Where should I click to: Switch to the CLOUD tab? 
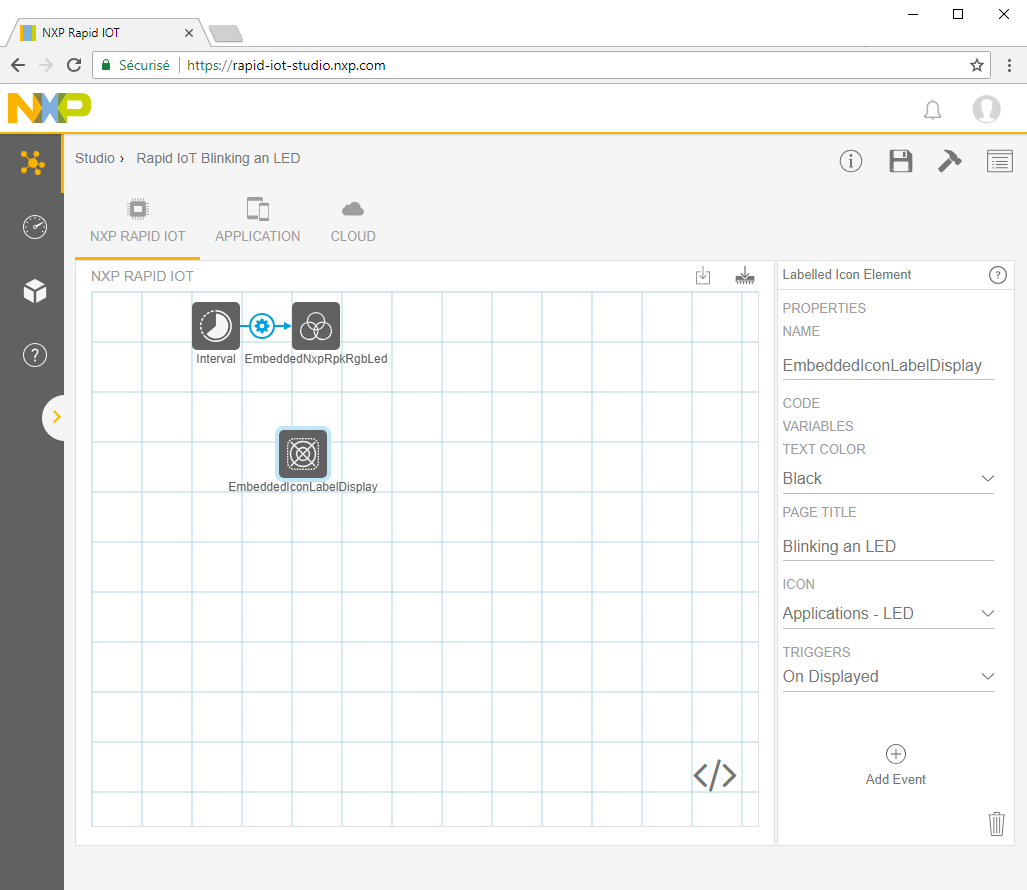pos(353,221)
